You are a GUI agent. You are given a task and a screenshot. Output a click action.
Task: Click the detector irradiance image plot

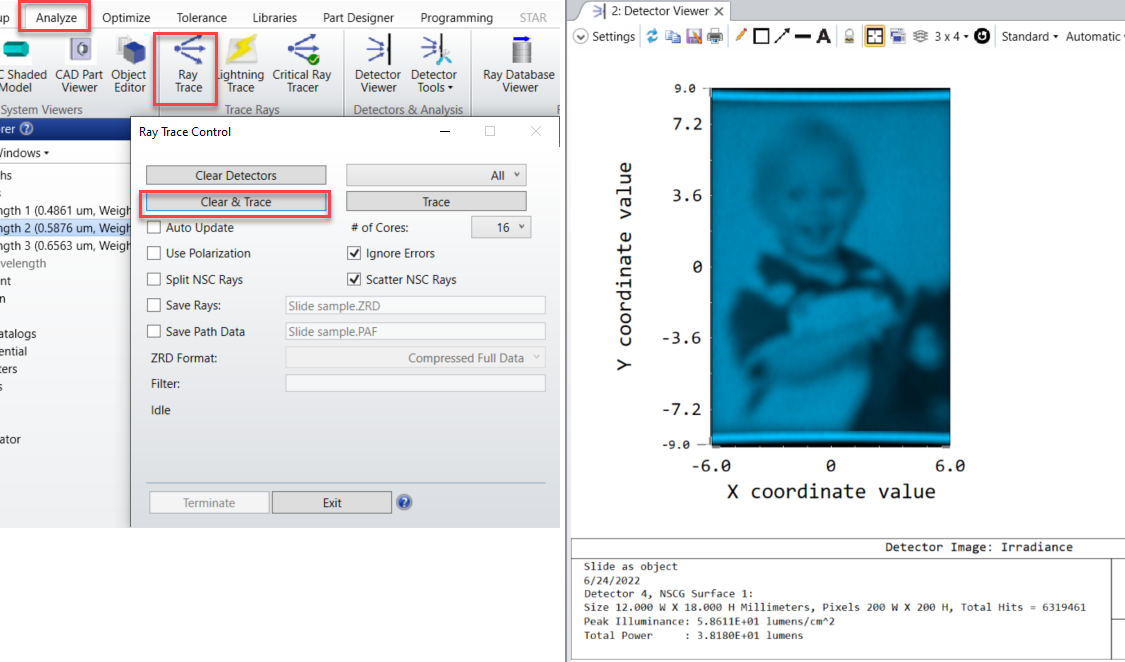830,267
